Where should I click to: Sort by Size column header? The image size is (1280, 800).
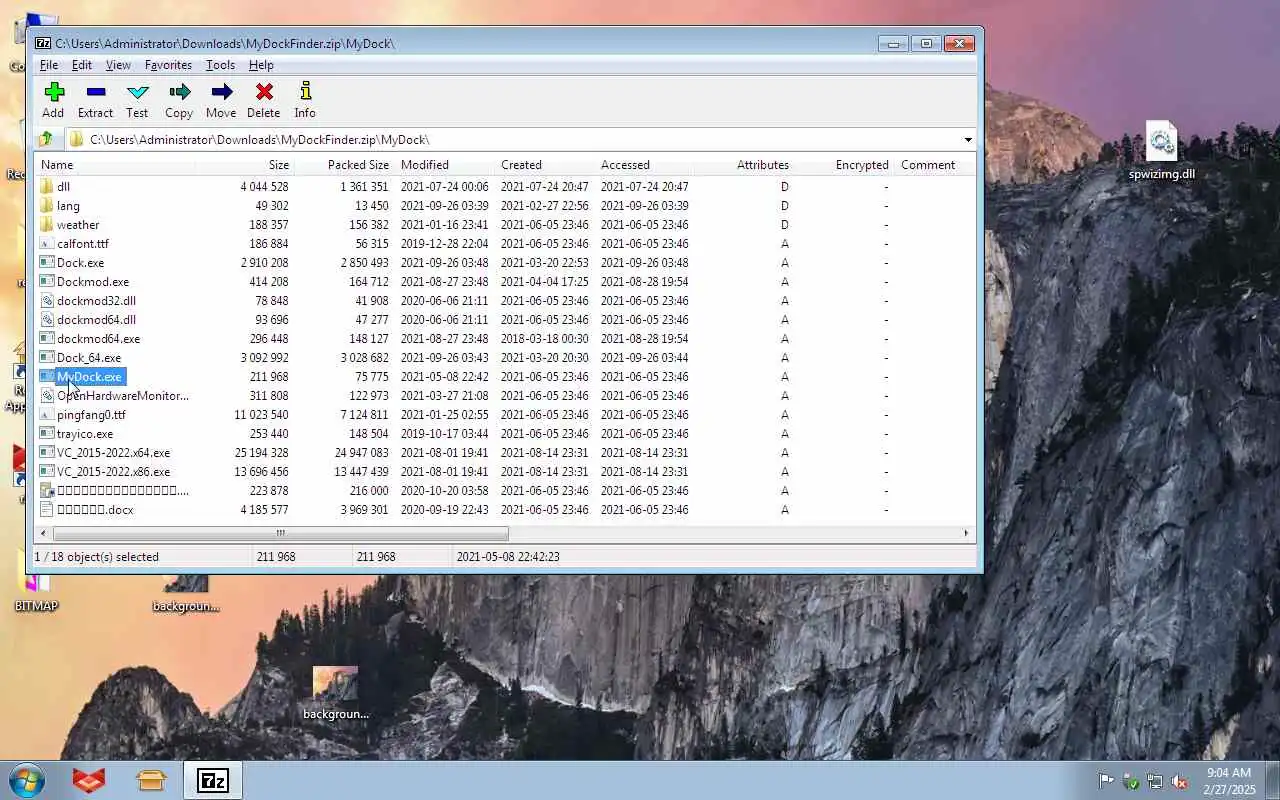pos(244,165)
